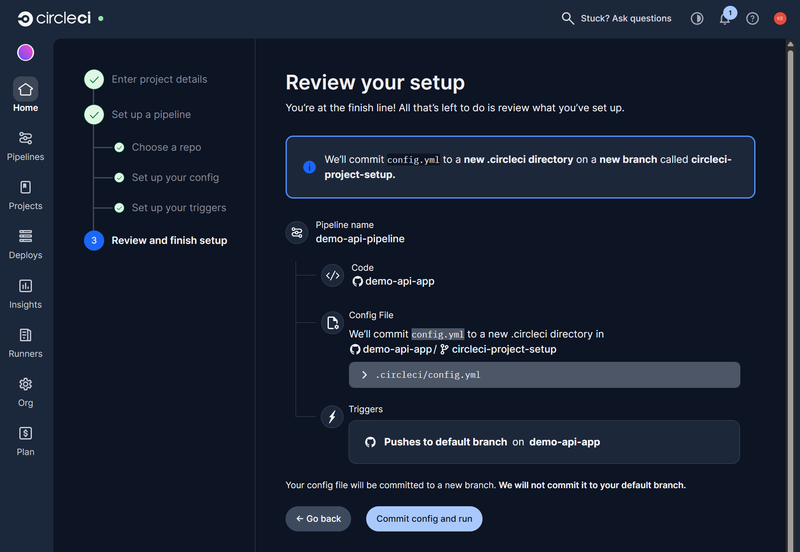Go to Set up your config sub-step
The width and height of the screenshot is (800, 552).
175,177
